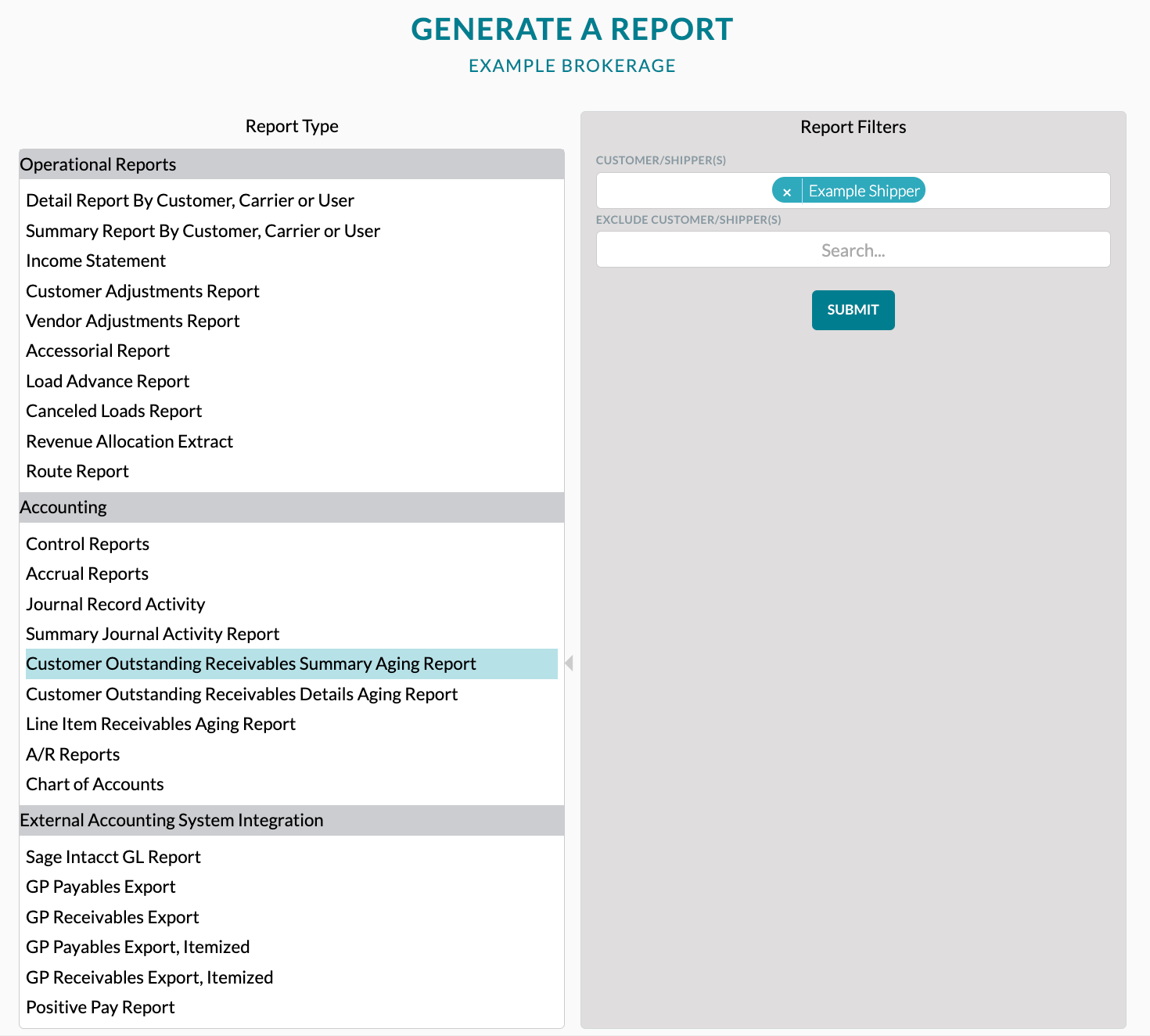Open A/R Reports
1150x1036 pixels.
(73, 754)
